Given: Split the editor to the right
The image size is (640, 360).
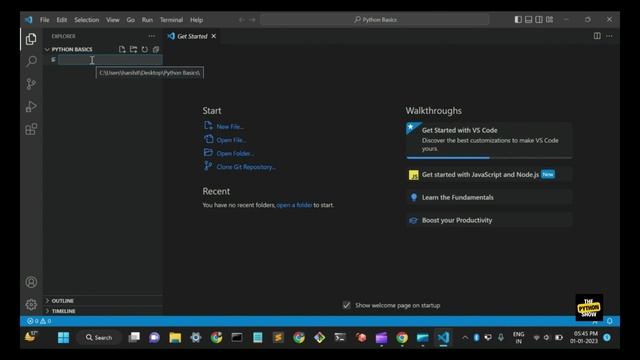Looking at the screenshot, I should coord(597,36).
